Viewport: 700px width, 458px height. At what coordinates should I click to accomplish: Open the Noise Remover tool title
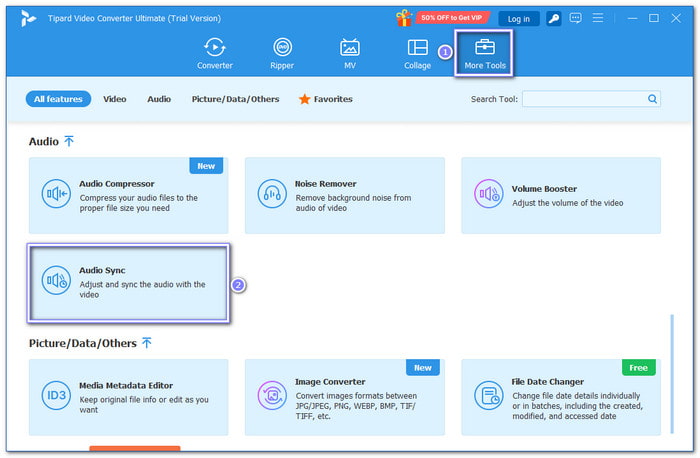(x=325, y=183)
